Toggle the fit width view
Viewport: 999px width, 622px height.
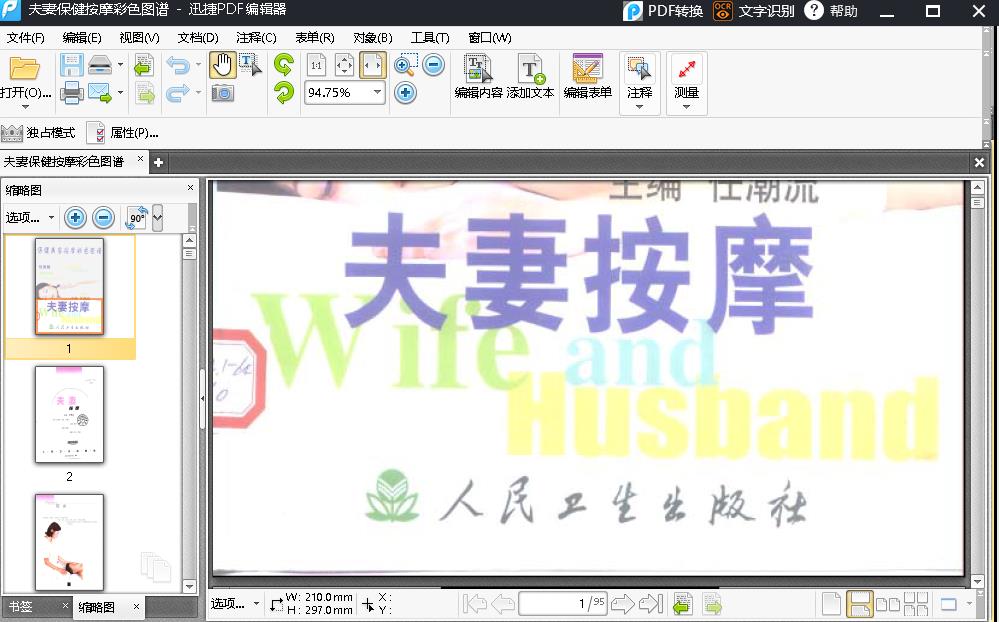(372, 65)
